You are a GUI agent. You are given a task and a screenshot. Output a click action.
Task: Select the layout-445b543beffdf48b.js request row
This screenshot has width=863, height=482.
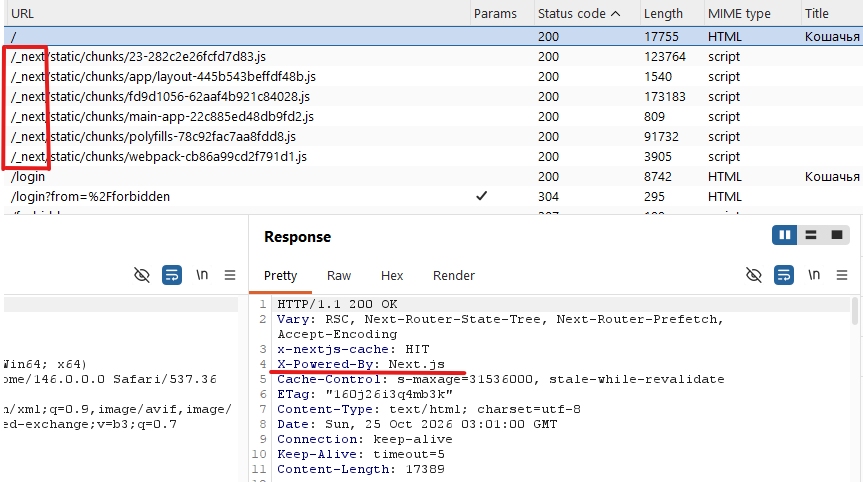[x=433, y=76]
